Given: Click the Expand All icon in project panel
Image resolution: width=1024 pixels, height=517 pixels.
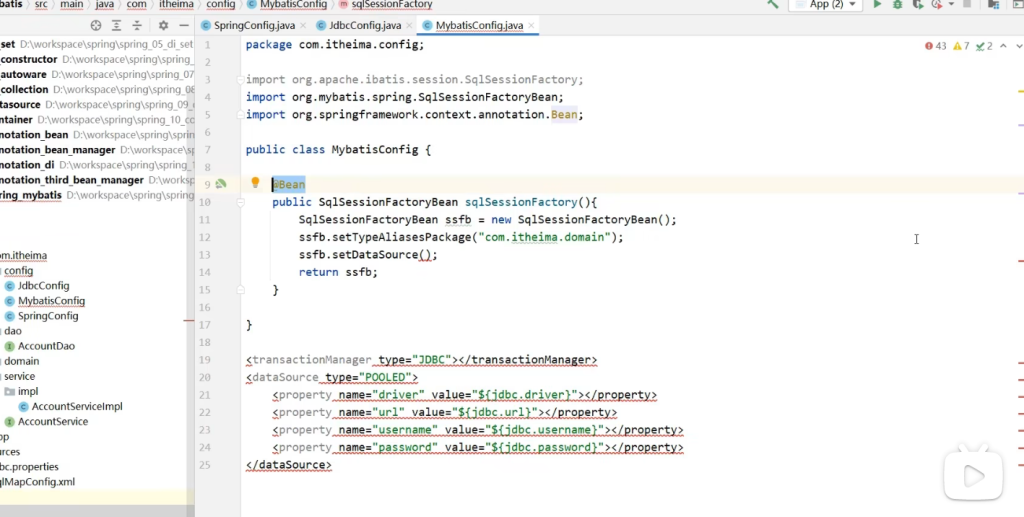Looking at the screenshot, I should (118, 25).
